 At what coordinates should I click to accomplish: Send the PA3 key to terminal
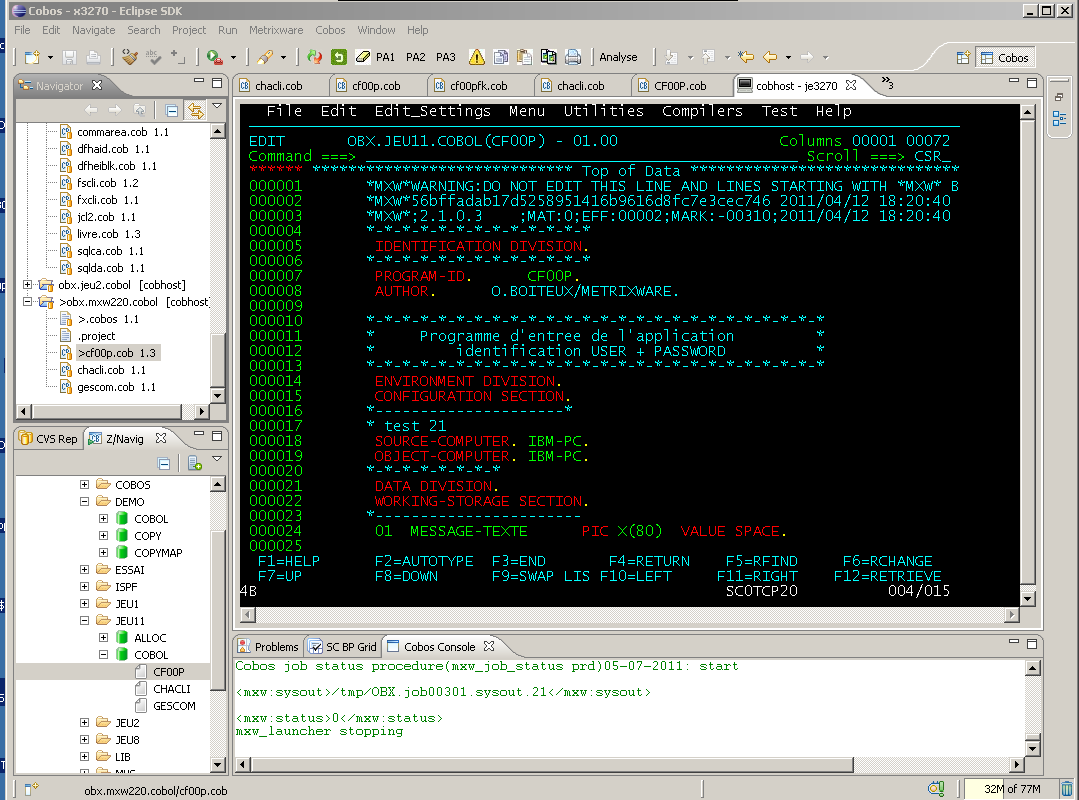click(446, 57)
